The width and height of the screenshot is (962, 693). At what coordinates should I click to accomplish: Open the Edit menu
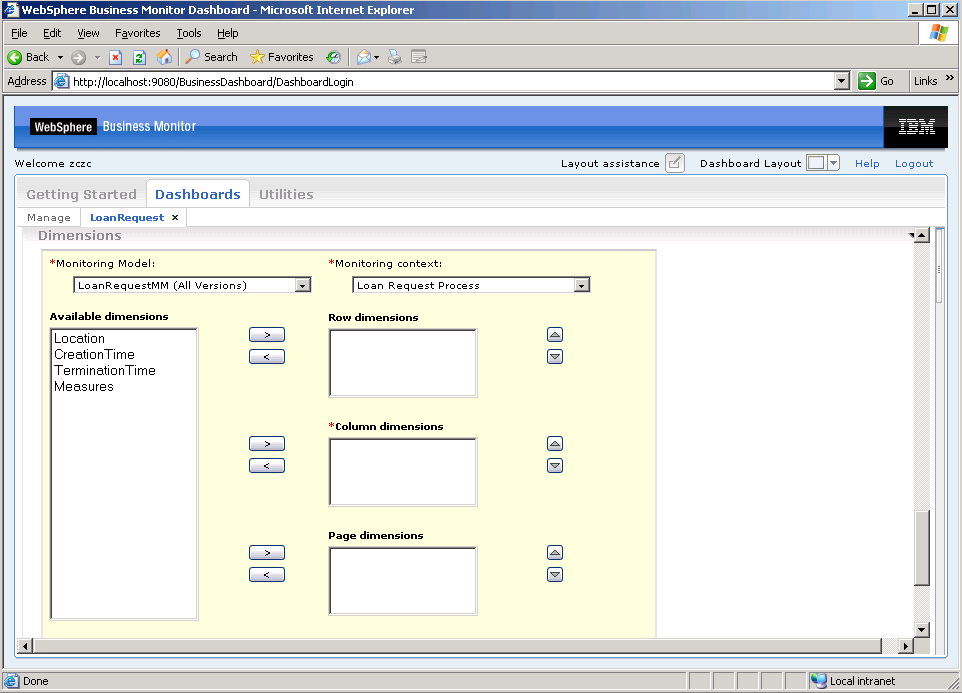[52, 33]
